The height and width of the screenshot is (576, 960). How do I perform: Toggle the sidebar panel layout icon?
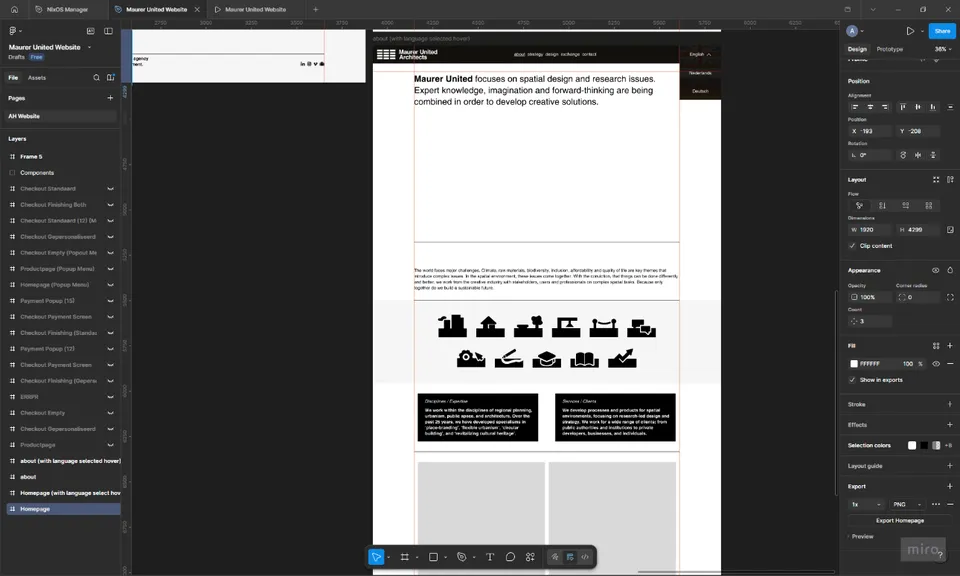108,31
